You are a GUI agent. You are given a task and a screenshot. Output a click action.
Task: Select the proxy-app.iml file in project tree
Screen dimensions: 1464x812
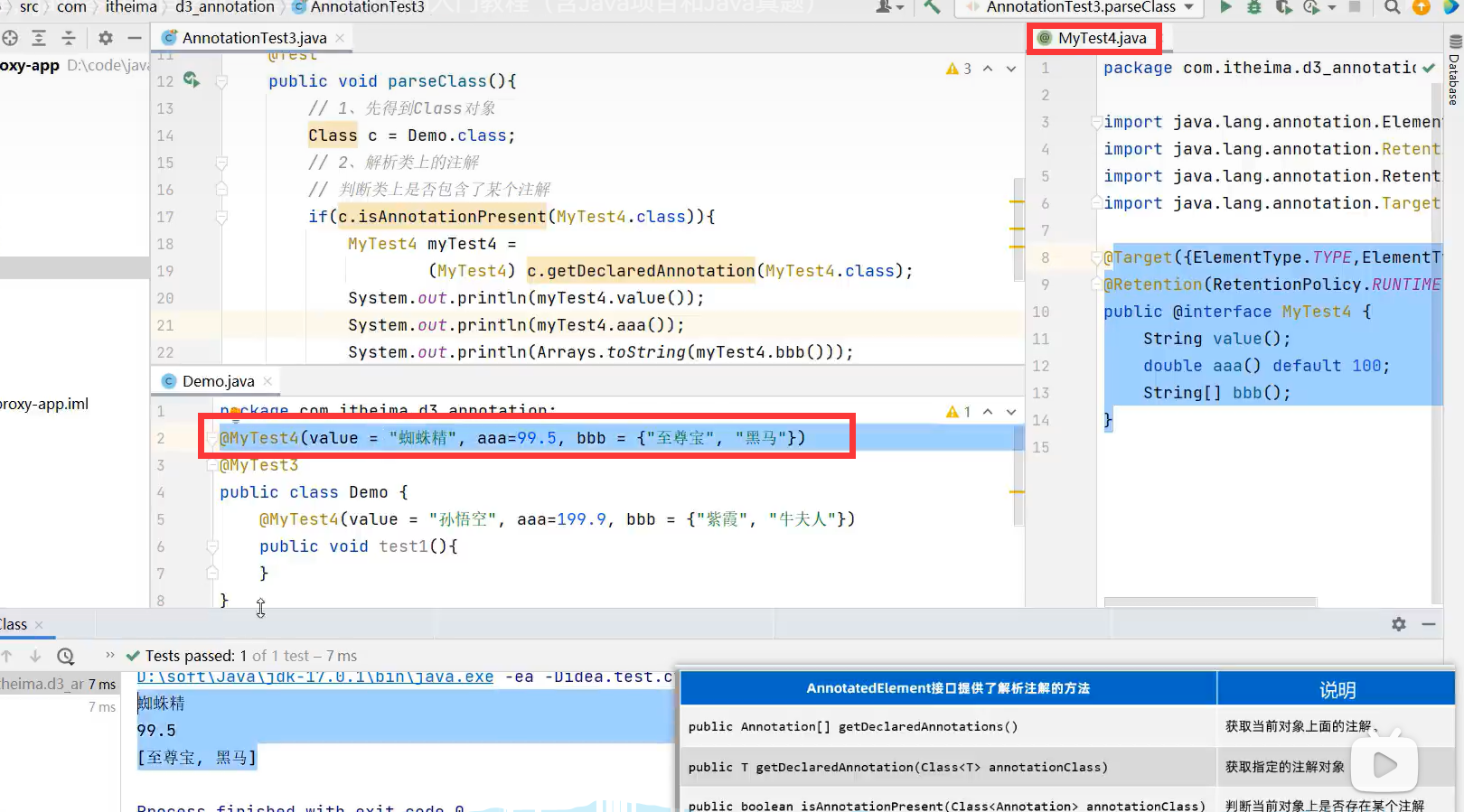click(x=44, y=404)
